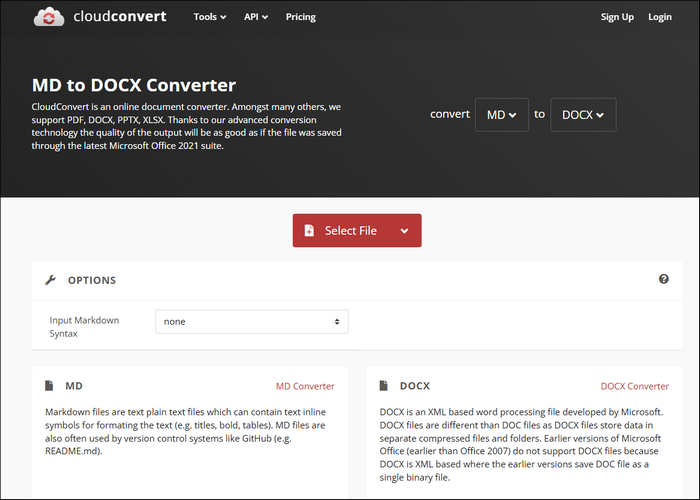Click the Login link
Image resolution: width=700 pixels, height=500 pixels.
pyautogui.click(x=660, y=17)
